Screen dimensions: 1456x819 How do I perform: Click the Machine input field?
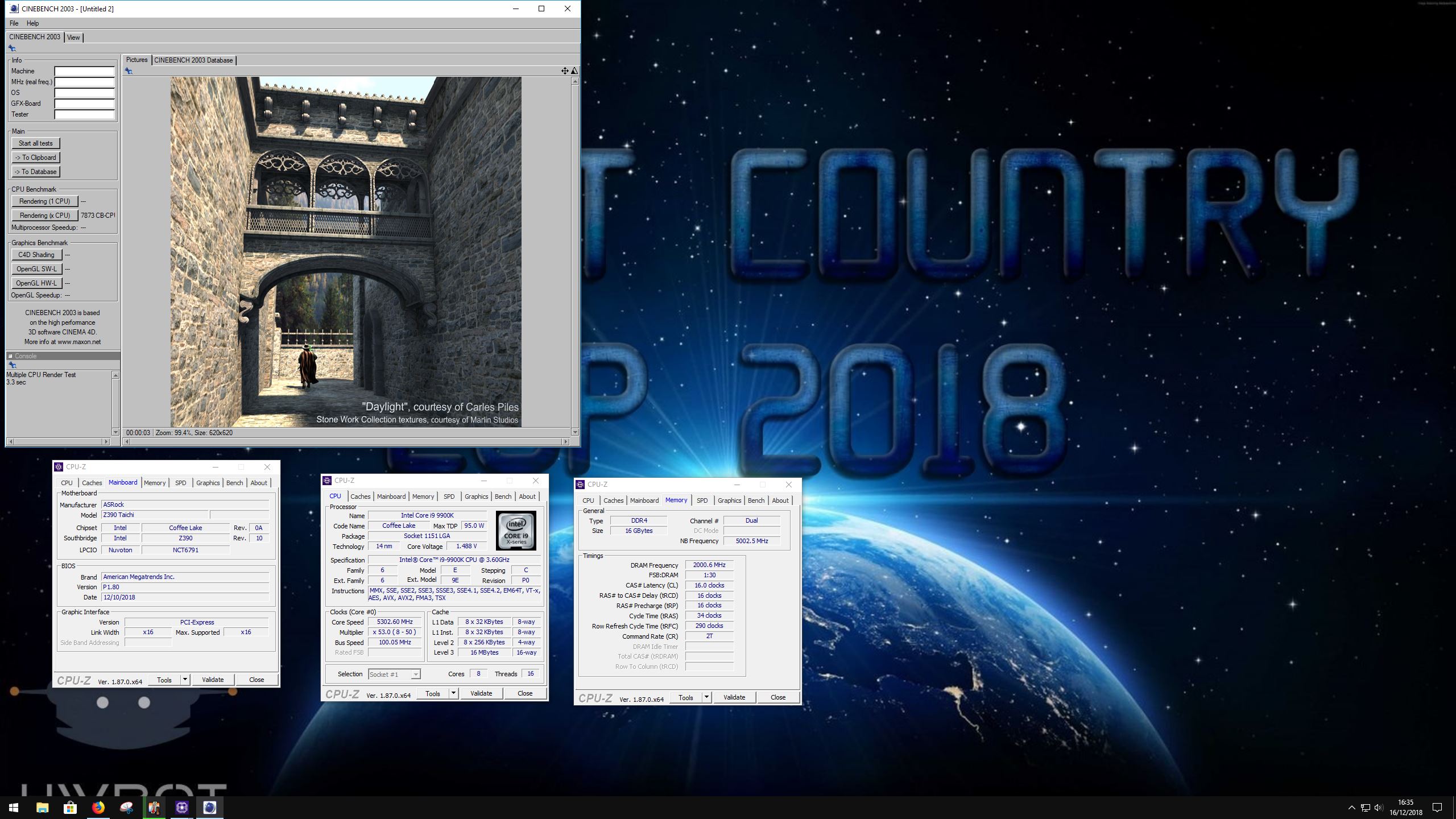85,71
